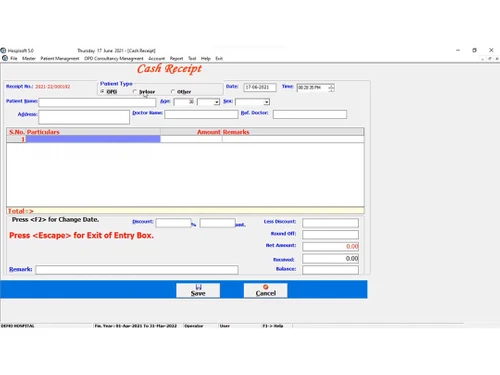500x375 pixels.
Task: Click the Net Amount field
Action: [330, 246]
